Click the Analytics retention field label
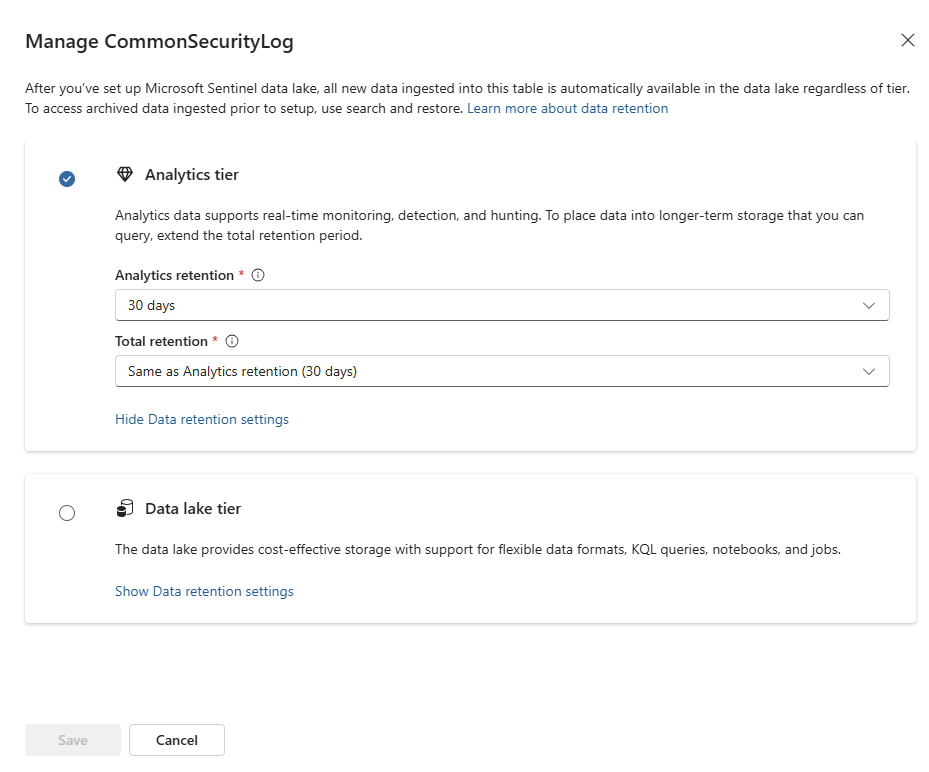The image size is (929, 772). coord(174,276)
